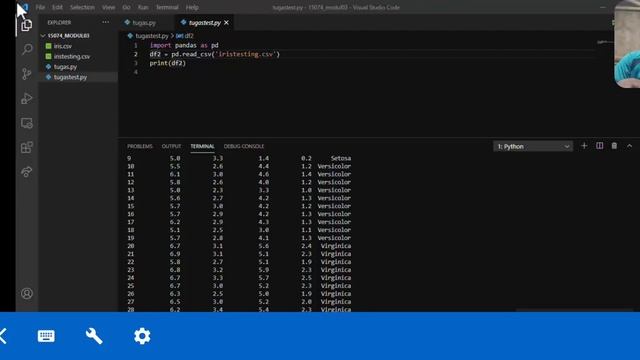Open the Edit menu
The width and height of the screenshot is (640, 360).
(57, 7)
